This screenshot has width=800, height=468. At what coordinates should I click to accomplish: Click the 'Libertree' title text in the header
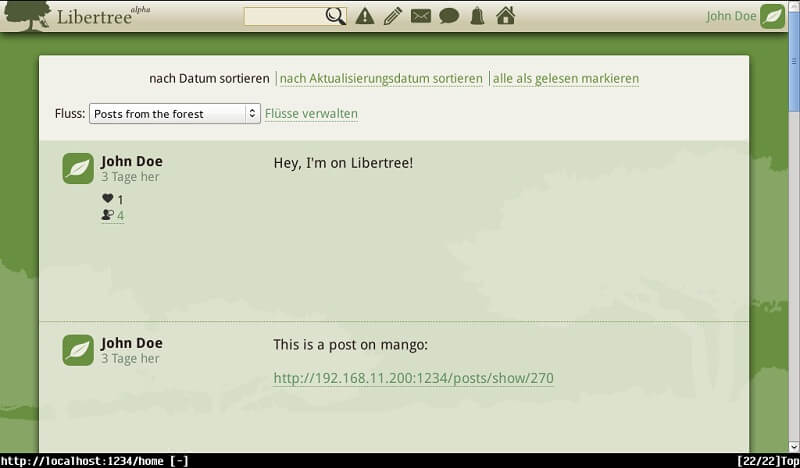coord(94,17)
